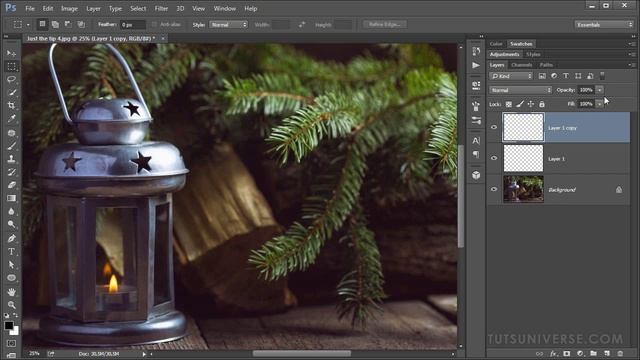
Task: Select the Gradient tool
Action: pyautogui.click(x=11, y=198)
